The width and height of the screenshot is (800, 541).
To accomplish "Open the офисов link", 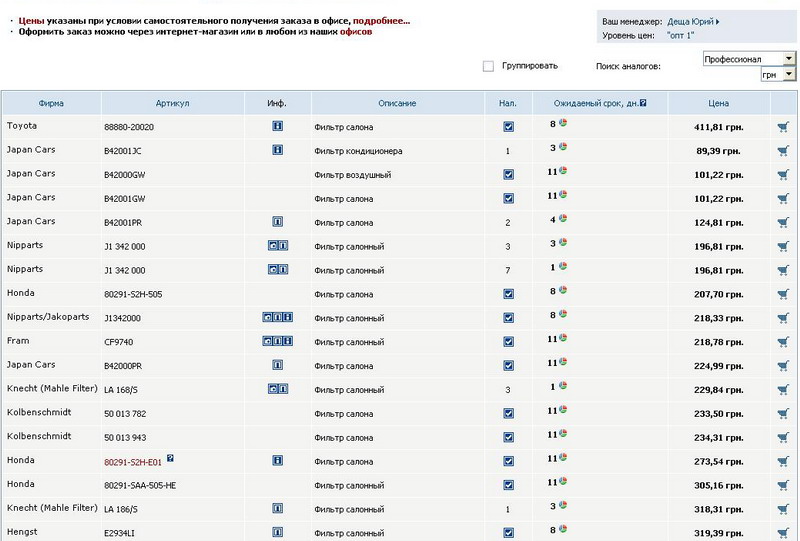I will click(356, 32).
